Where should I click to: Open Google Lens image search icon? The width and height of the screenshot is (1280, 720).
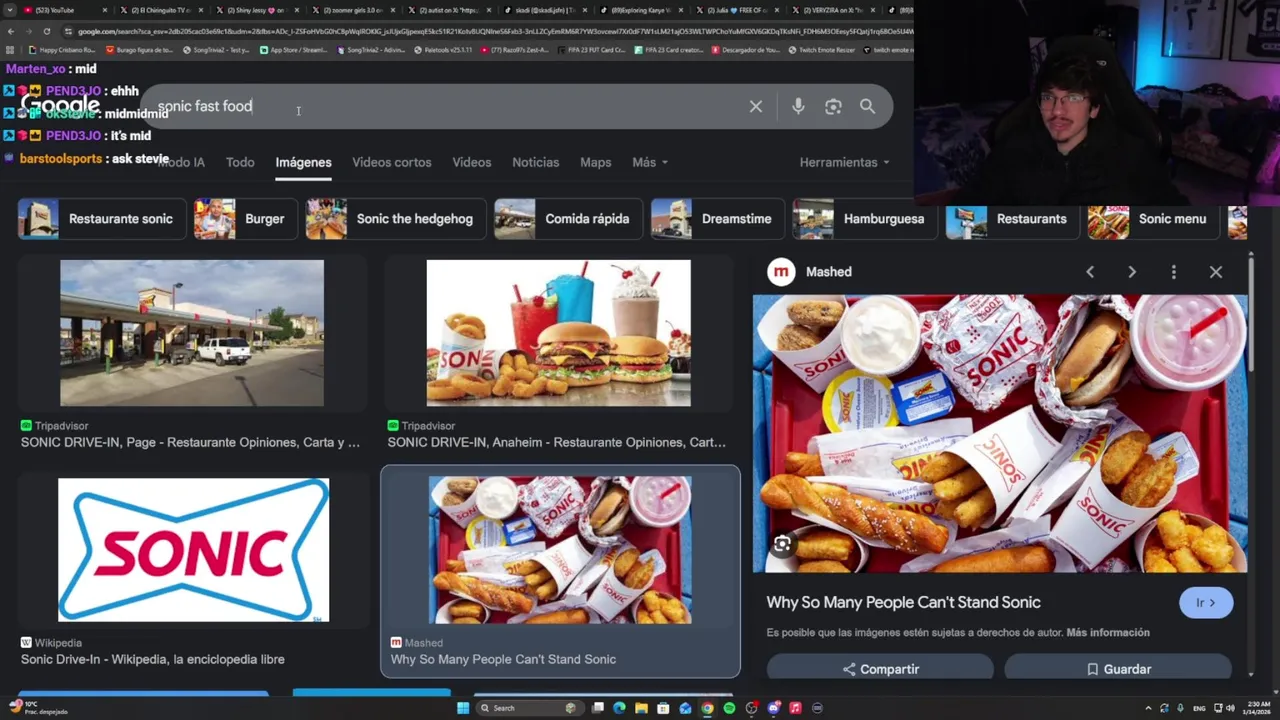pyautogui.click(x=833, y=107)
